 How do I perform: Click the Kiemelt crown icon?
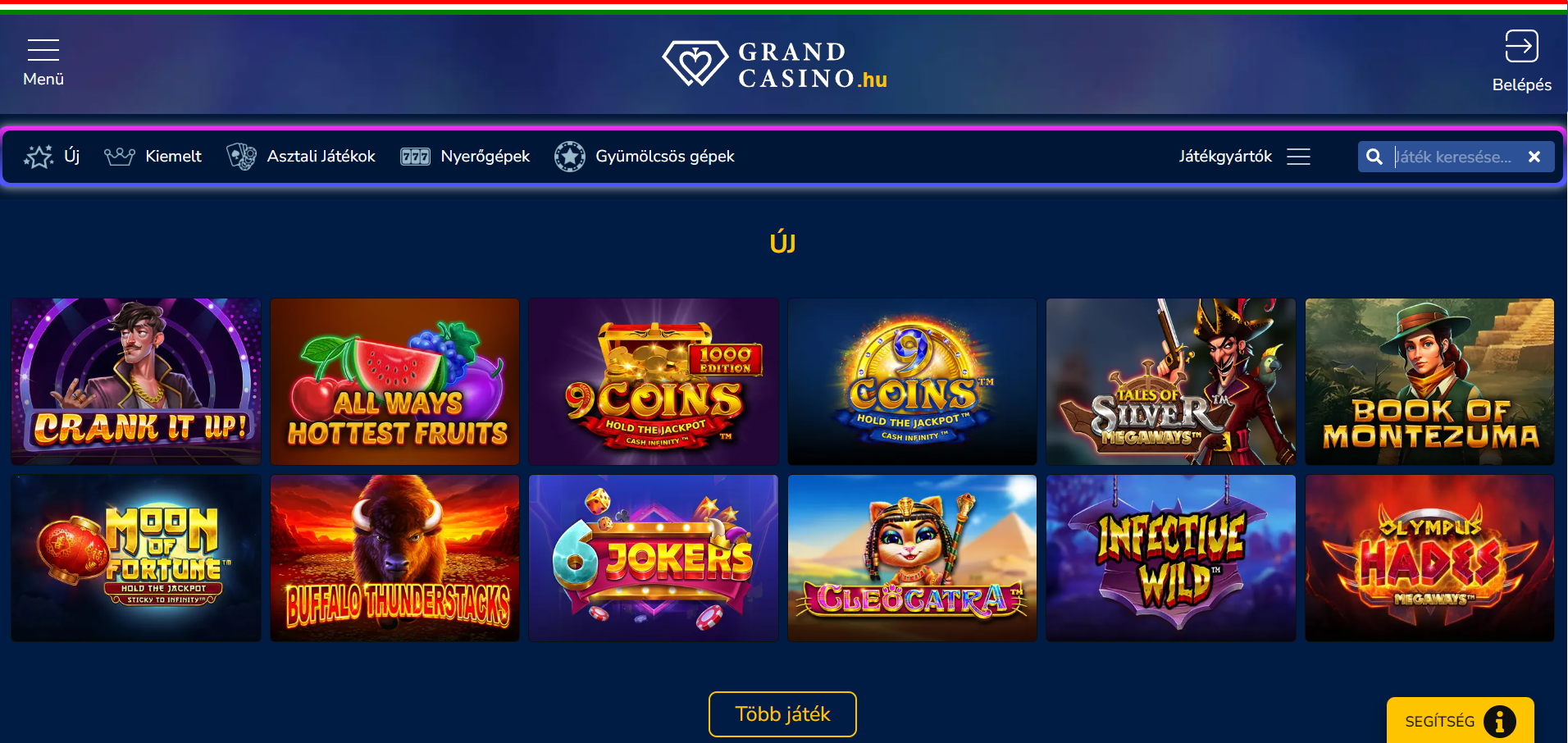coord(120,157)
